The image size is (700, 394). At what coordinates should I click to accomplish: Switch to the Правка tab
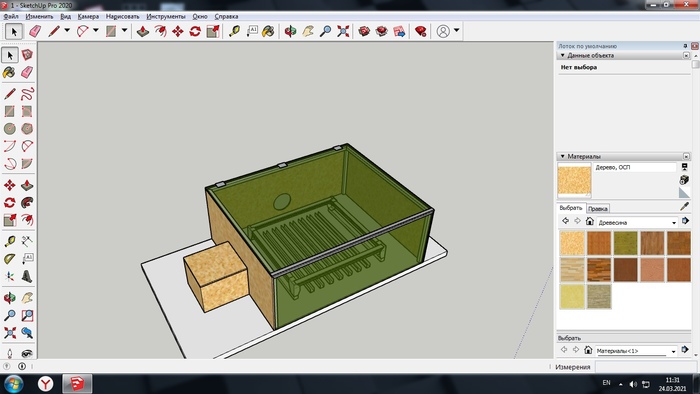point(597,208)
